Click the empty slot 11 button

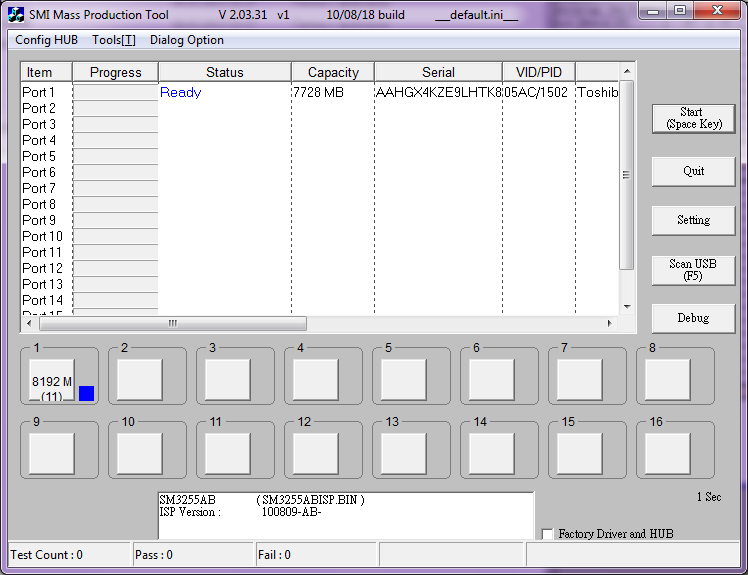[x=228, y=454]
